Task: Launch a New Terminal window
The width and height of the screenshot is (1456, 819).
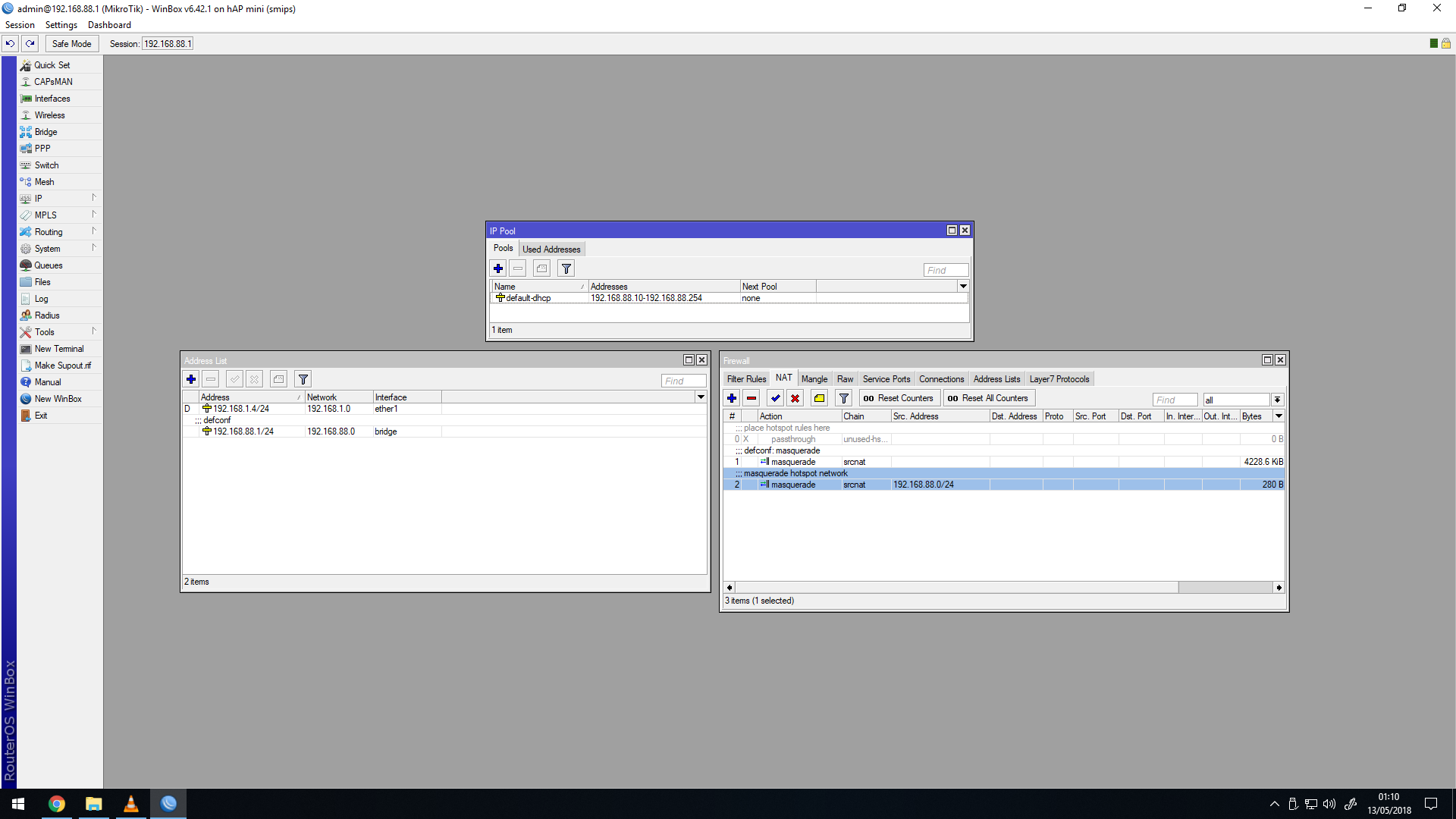Action: point(58,348)
